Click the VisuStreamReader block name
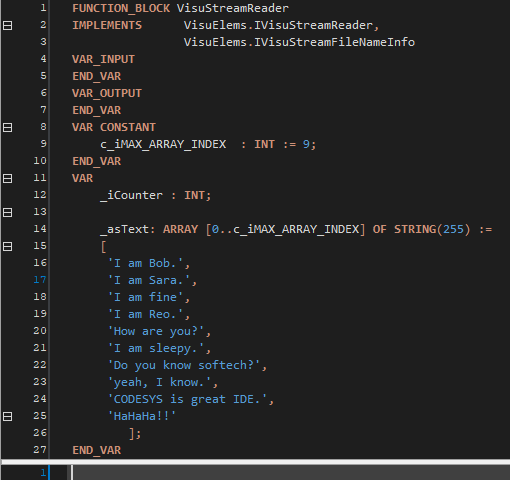Image resolution: width=510 pixels, height=480 pixels. 233,8
